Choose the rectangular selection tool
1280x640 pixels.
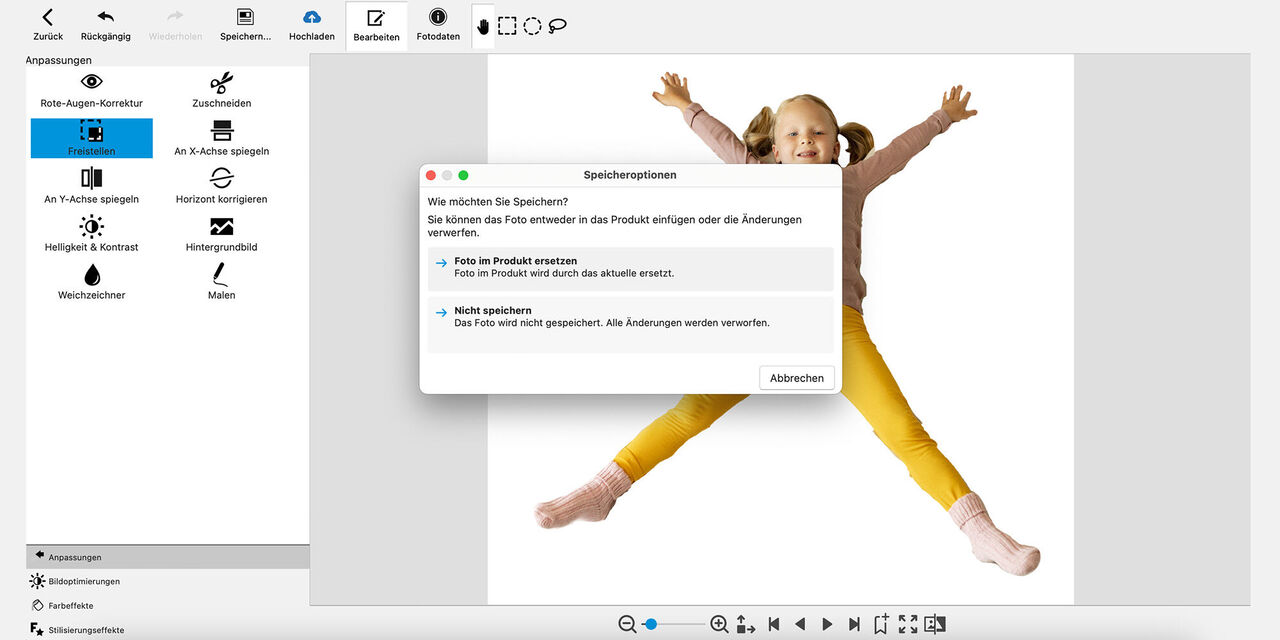click(x=507, y=26)
